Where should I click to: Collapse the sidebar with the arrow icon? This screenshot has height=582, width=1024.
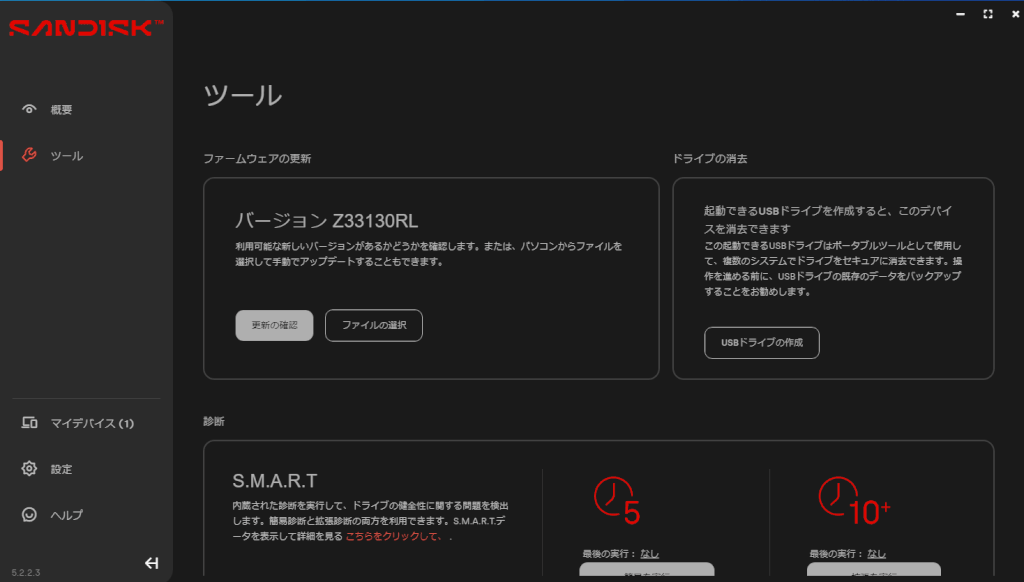152,563
